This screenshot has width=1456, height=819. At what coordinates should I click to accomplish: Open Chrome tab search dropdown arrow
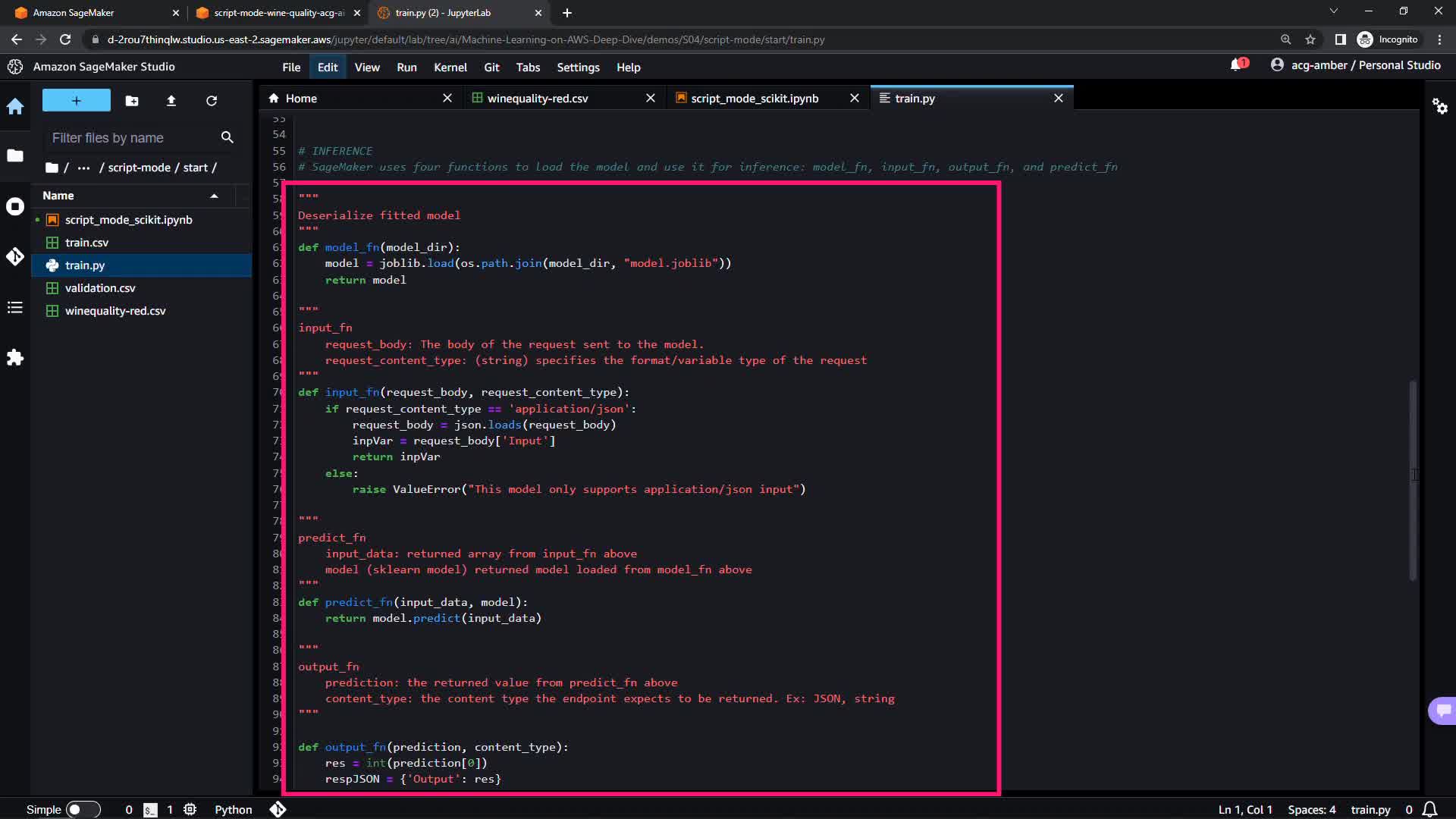click(x=1333, y=12)
